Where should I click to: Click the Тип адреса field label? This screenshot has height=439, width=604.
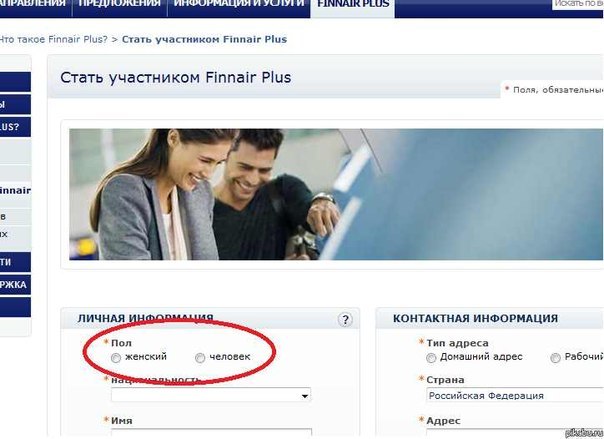457,343
